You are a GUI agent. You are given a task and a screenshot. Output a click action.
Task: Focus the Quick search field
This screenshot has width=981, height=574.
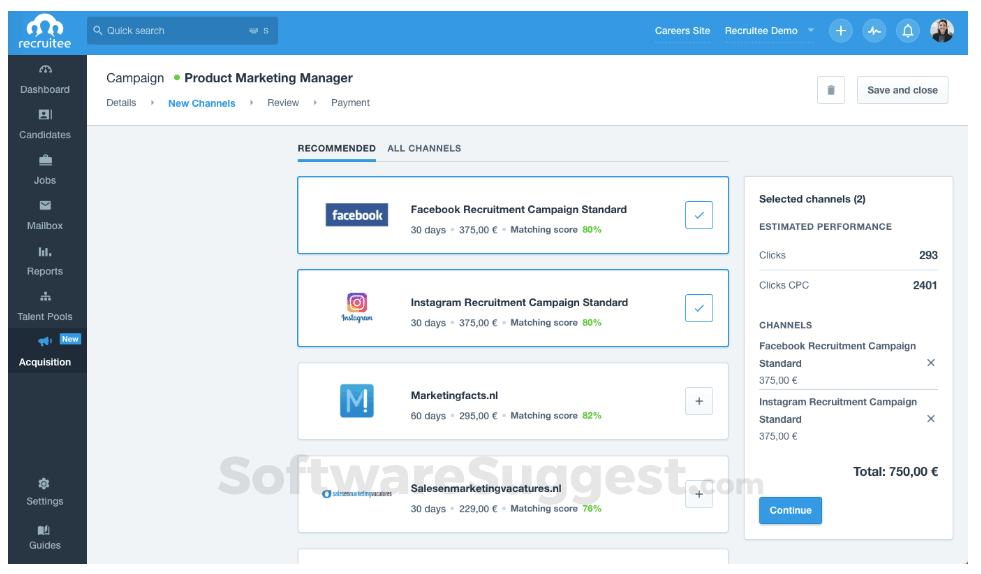tap(182, 30)
